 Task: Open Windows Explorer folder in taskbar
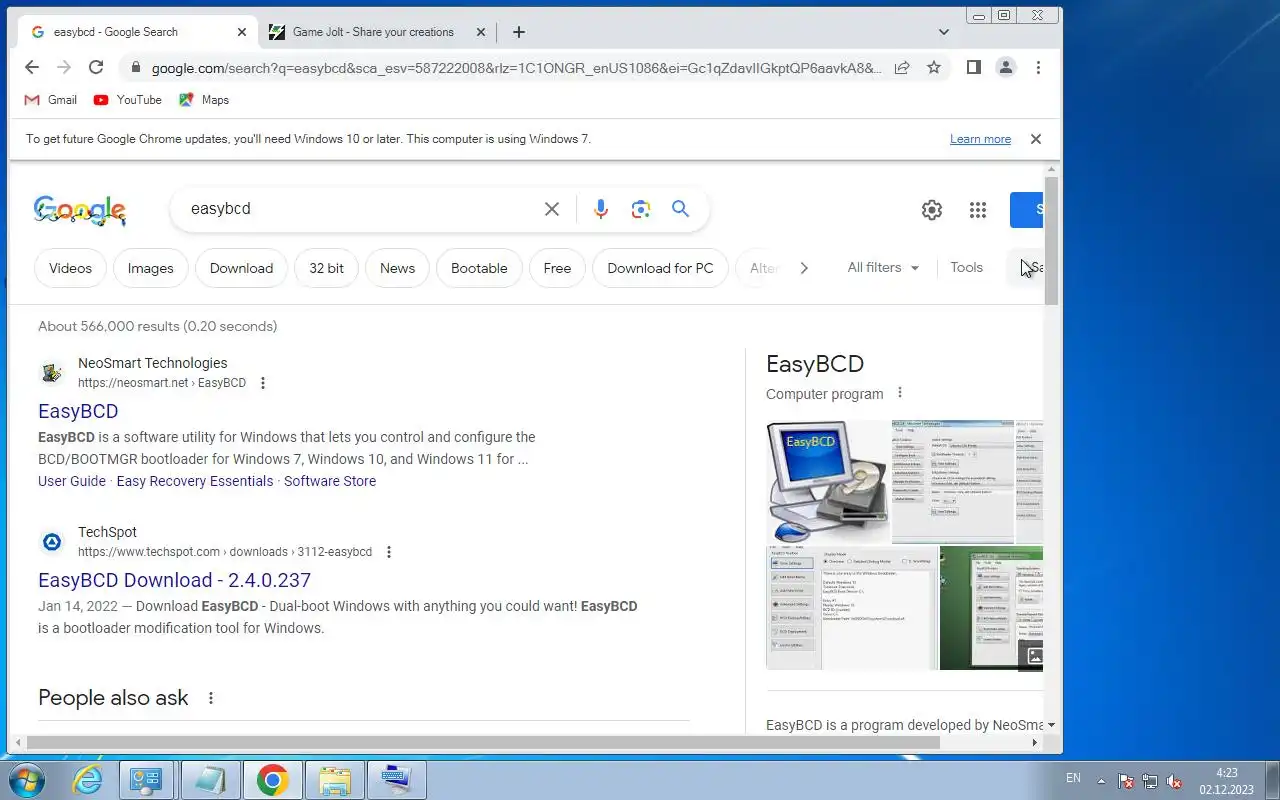[x=334, y=780]
